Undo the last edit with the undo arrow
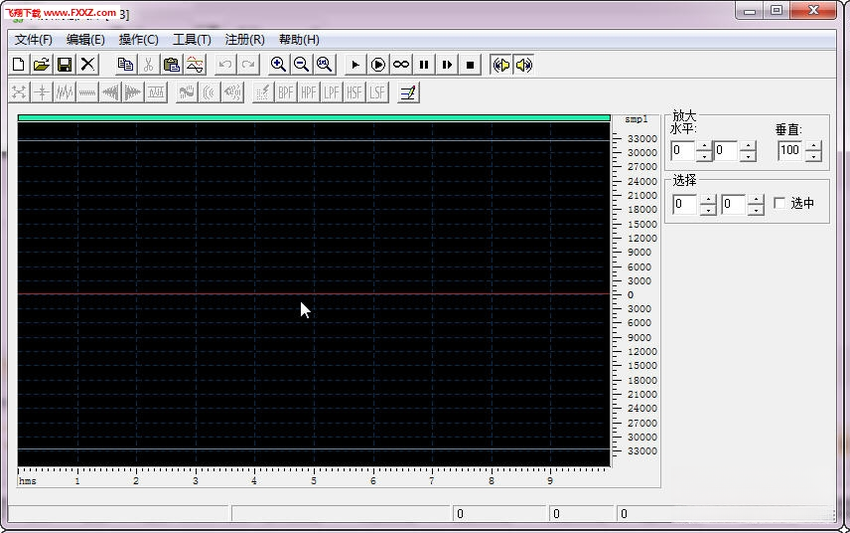The image size is (850, 533). (225, 65)
